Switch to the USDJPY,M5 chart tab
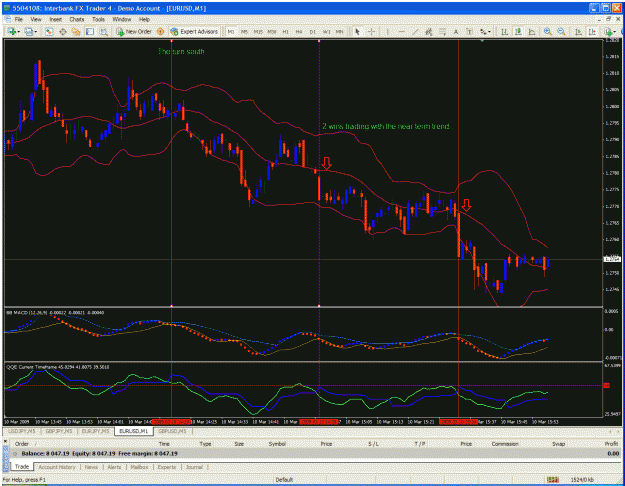 click(x=22, y=431)
